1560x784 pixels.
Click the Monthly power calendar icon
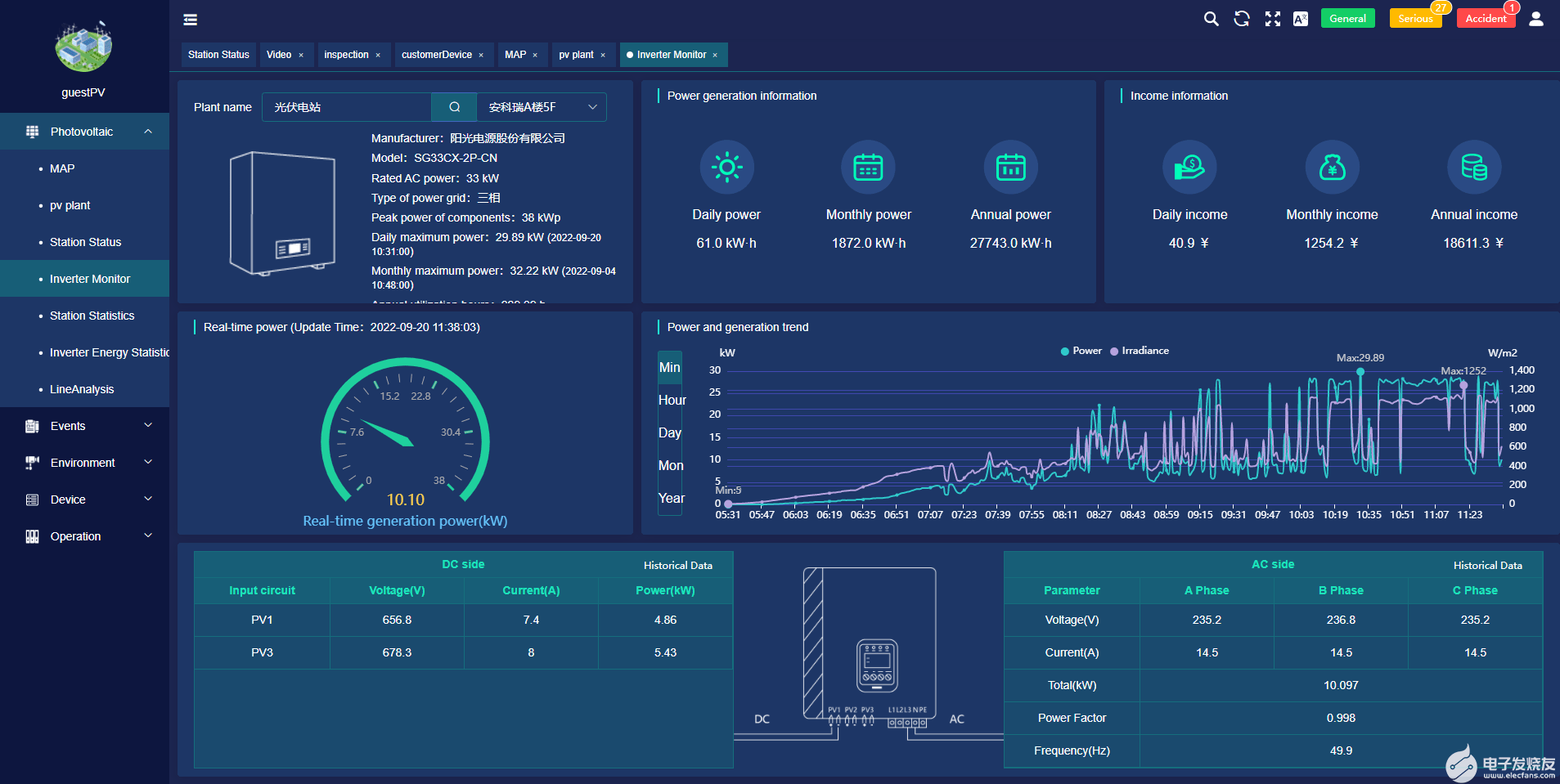[x=869, y=168]
